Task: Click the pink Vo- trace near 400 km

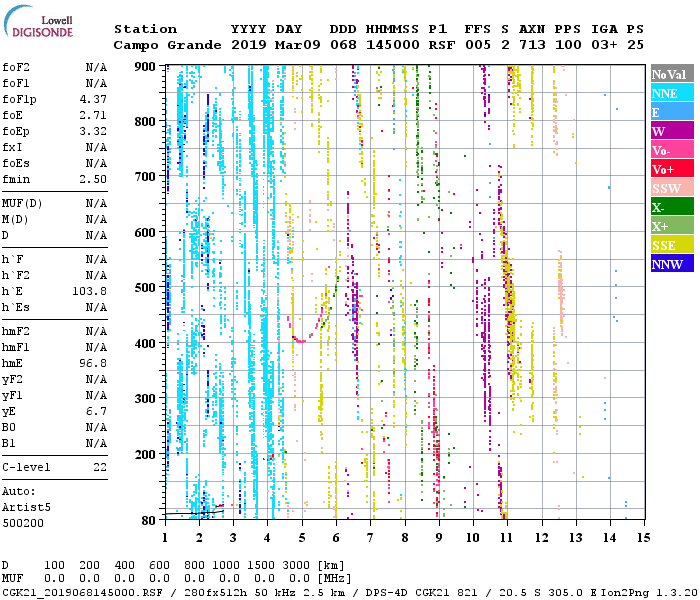Action: tap(300, 340)
